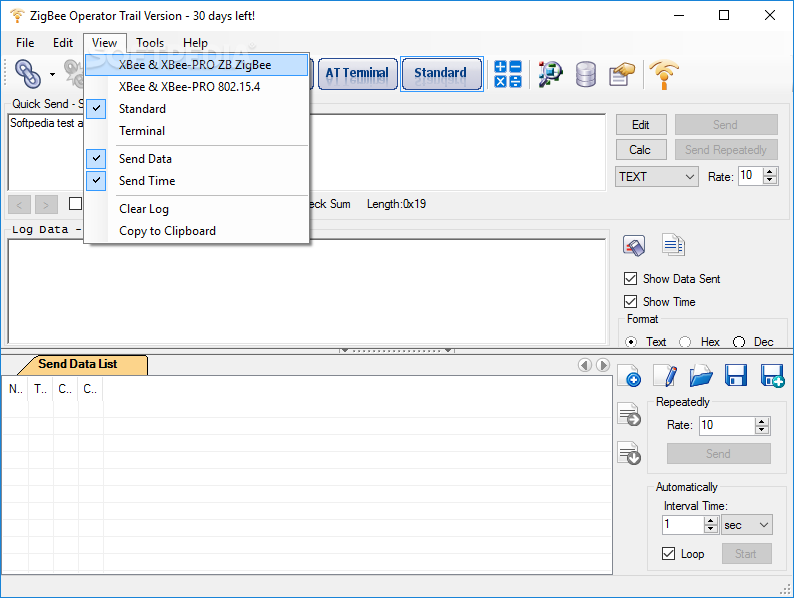Click the previous quick send arrow button

(19, 205)
